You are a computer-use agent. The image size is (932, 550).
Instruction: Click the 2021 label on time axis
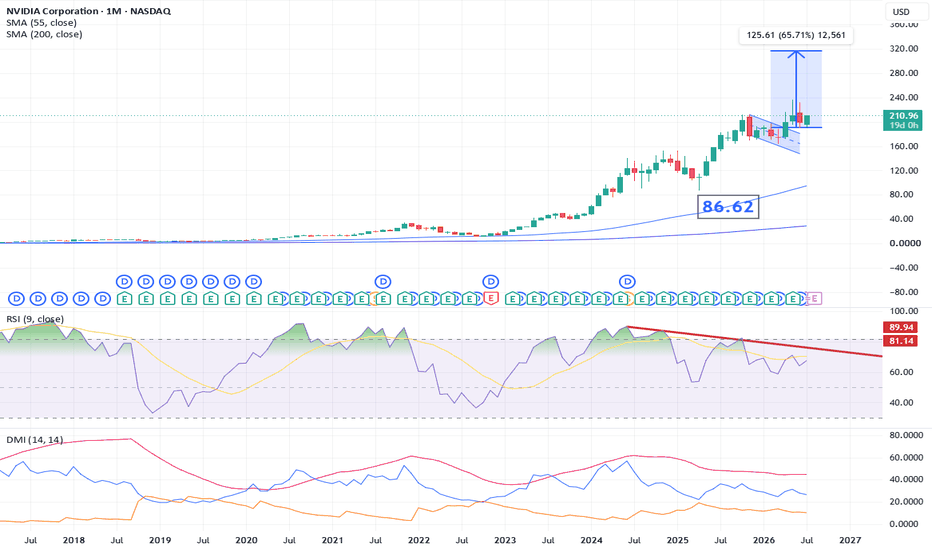point(332,540)
